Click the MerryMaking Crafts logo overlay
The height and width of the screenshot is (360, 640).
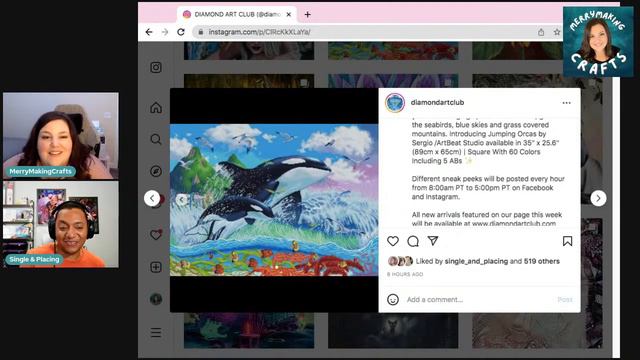point(598,42)
